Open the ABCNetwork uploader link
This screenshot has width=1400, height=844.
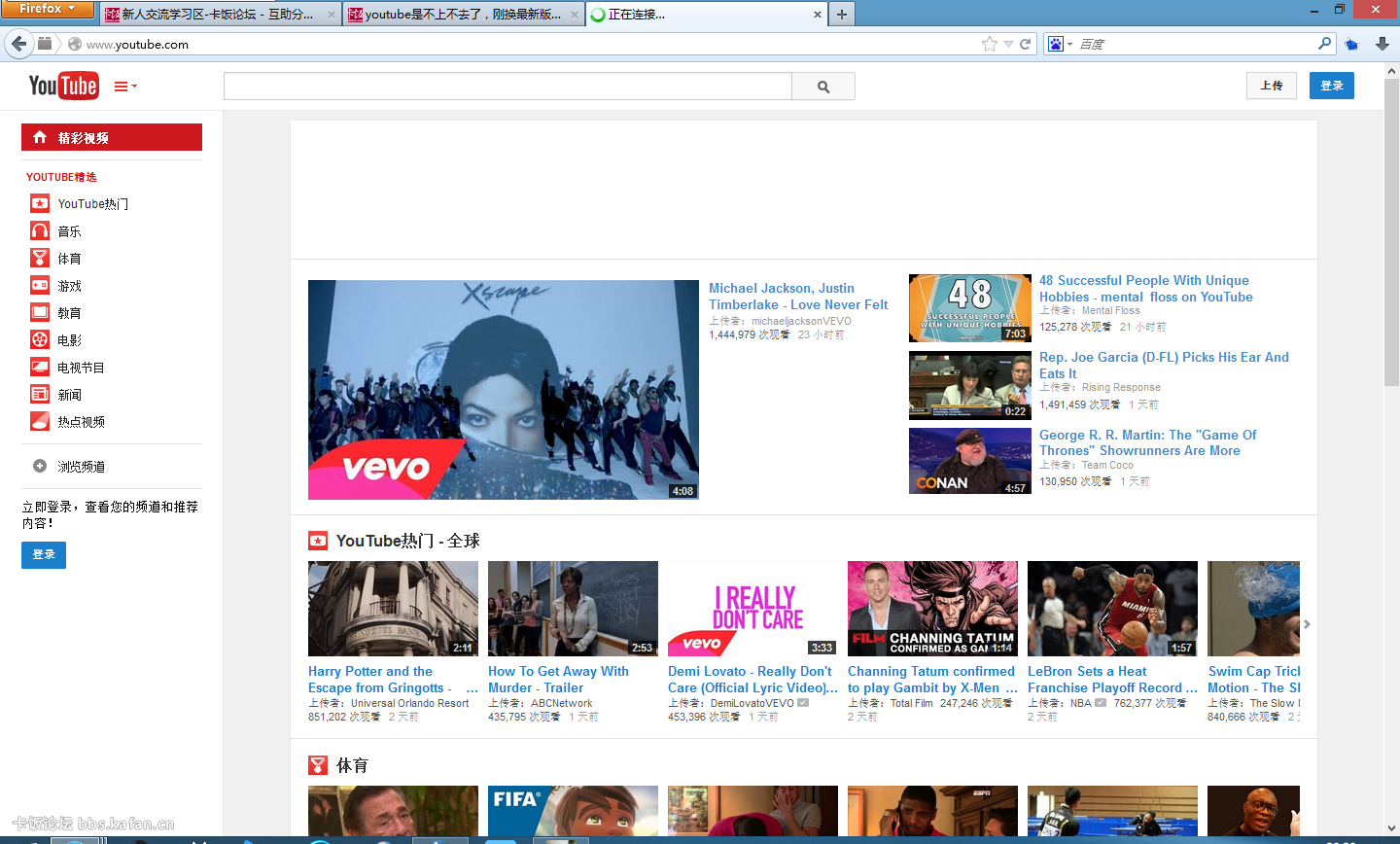click(x=561, y=703)
